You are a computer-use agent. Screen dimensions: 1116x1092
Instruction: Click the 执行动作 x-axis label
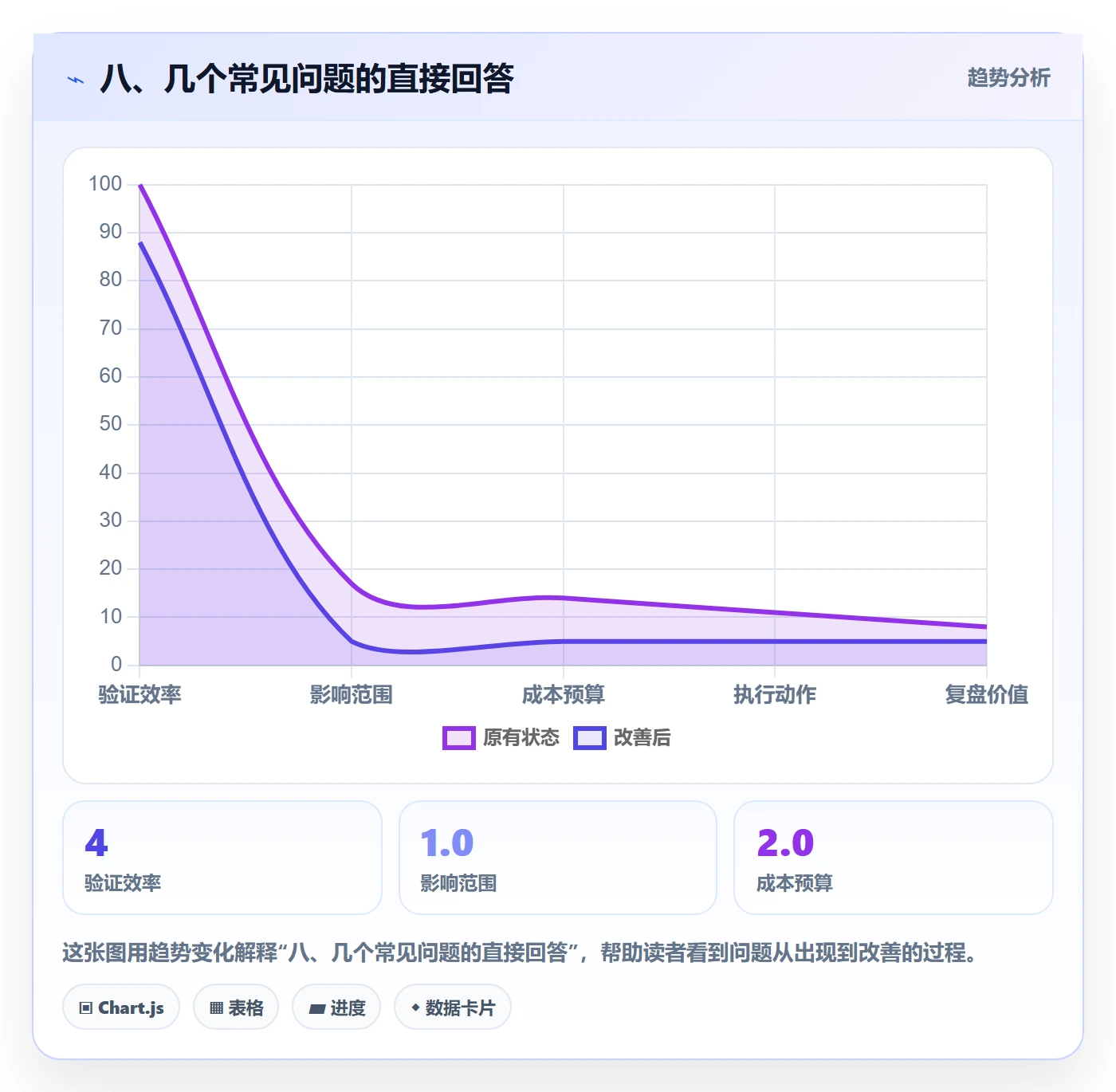point(775,694)
